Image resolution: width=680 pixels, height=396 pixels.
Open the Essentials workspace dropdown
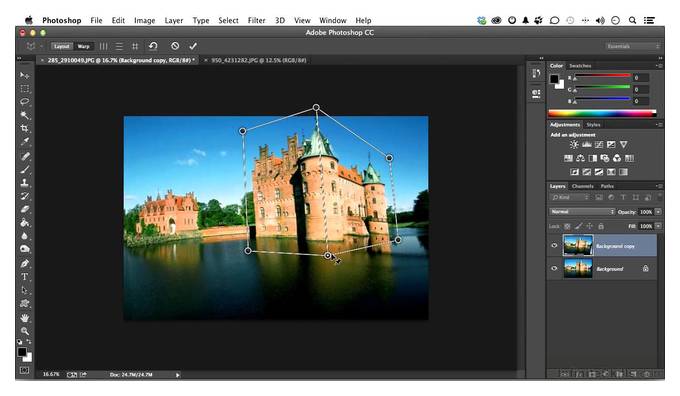click(x=633, y=46)
